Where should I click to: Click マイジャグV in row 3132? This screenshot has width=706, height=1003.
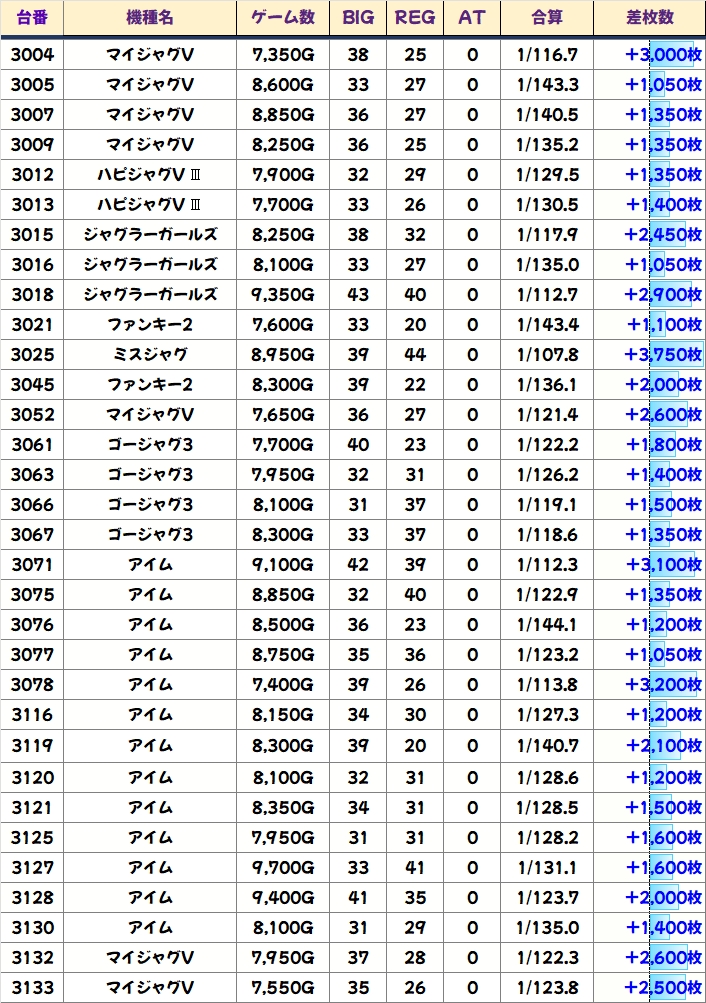coord(150,958)
